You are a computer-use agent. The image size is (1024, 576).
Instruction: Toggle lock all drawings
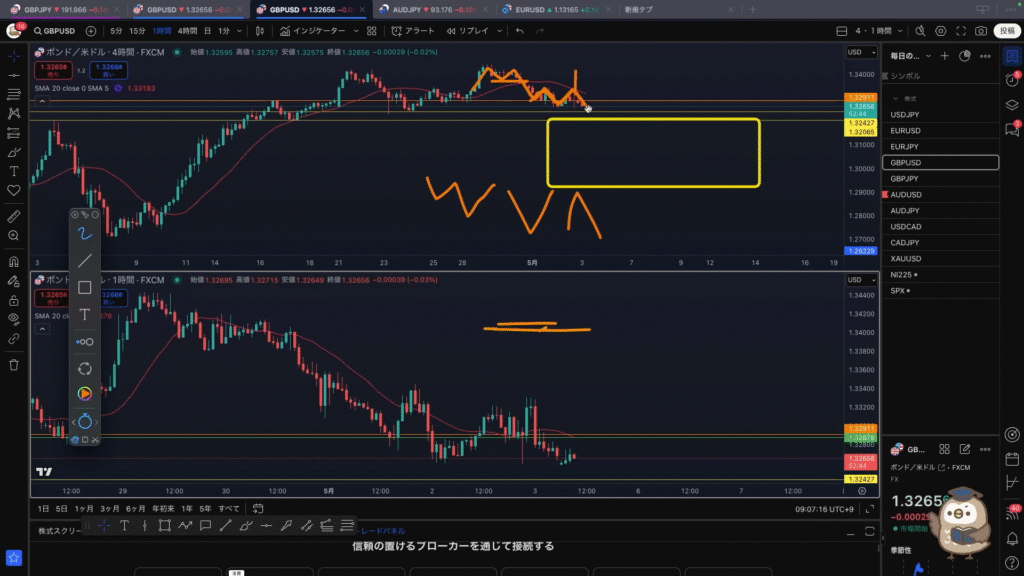(14, 300)
